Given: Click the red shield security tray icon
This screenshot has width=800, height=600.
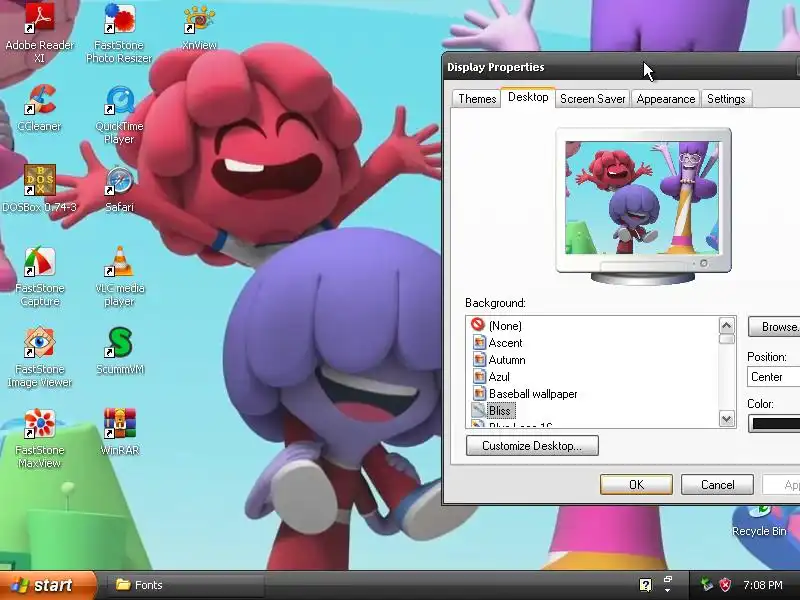Looking at the screenshot, I should (x=724, y=585).
